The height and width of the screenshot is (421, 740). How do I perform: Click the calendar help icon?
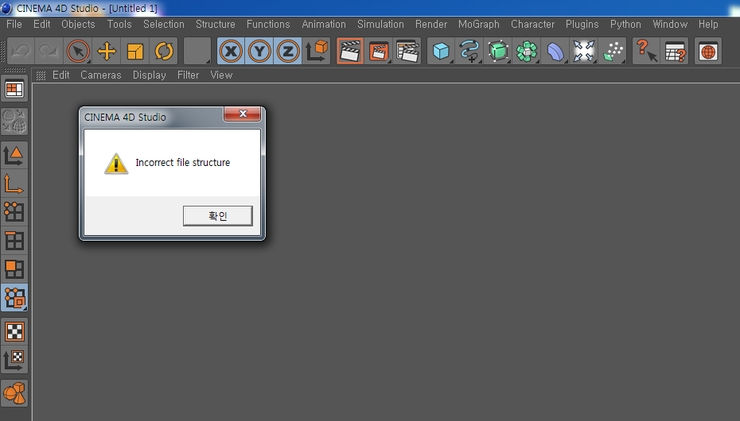(x=675, y=51)
